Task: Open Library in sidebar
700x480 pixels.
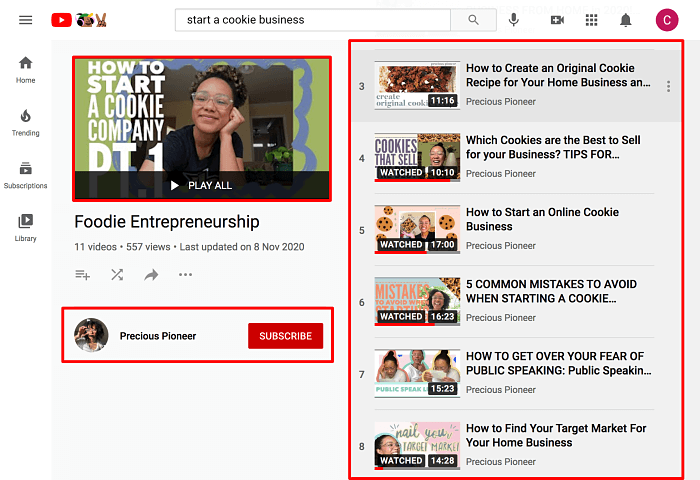Action: tap(25, 228)
